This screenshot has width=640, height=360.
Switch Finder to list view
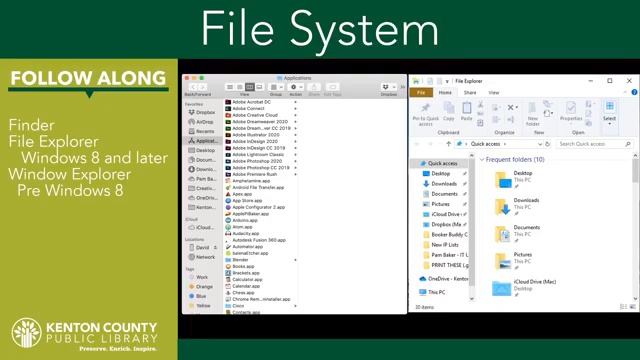pos(240,87)
